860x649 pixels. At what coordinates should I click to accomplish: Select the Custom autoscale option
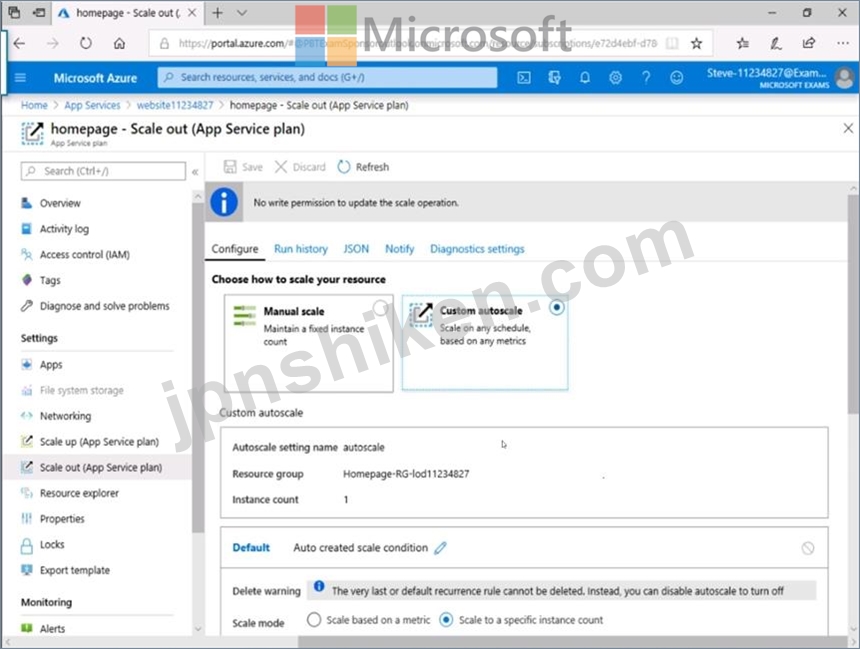[485, 343]
